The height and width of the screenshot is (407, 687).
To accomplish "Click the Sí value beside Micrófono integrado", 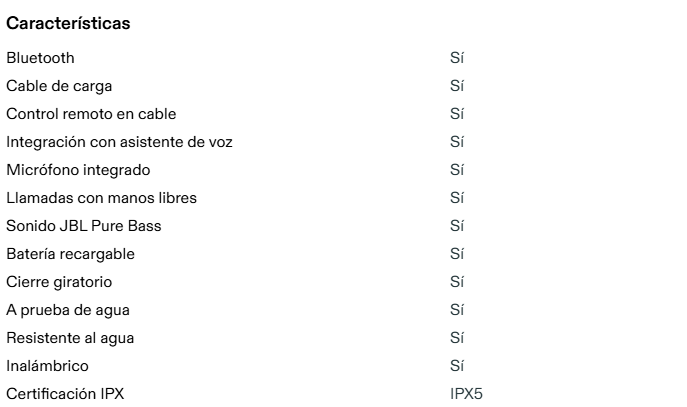I will pyautogui.click(x=457, y=170).
